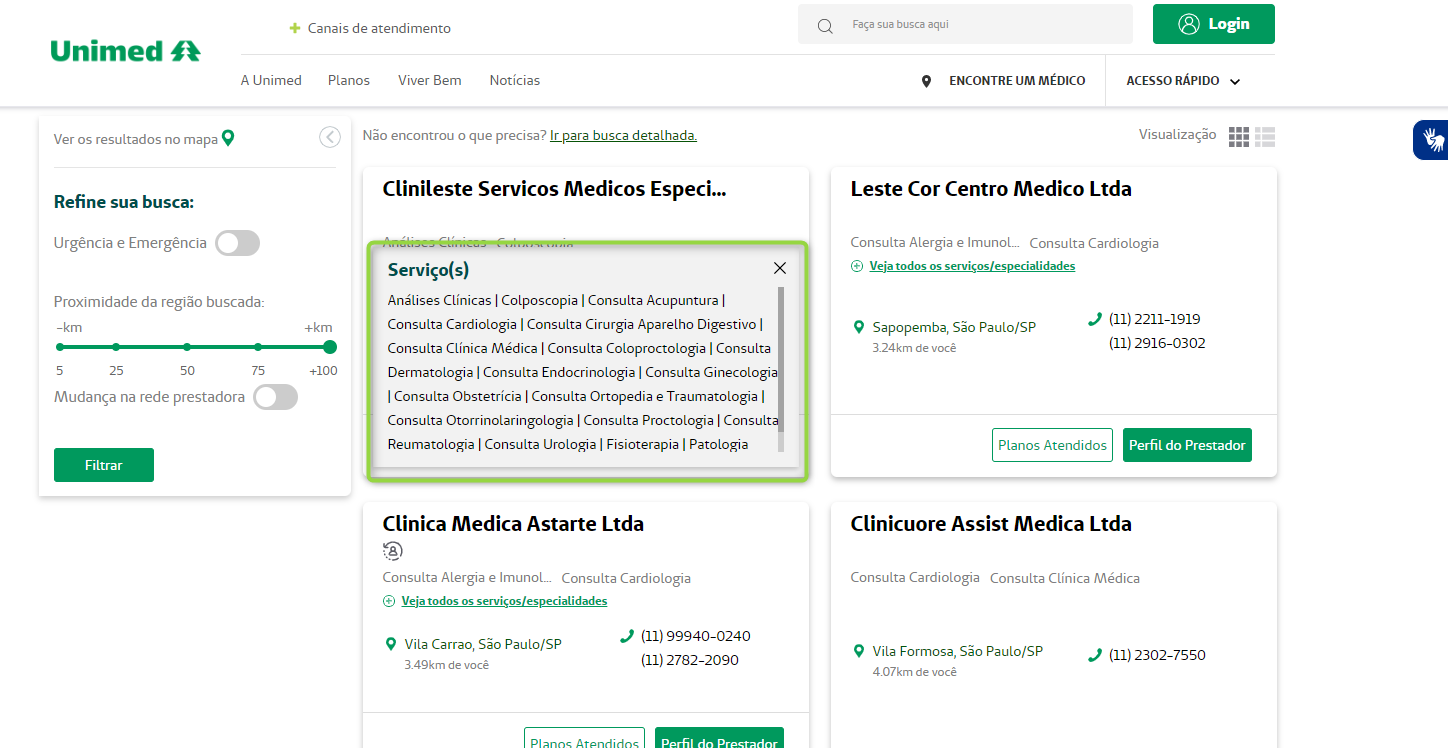
Task: Click phone number (11) 99940-0240
Action: (696, 636)
